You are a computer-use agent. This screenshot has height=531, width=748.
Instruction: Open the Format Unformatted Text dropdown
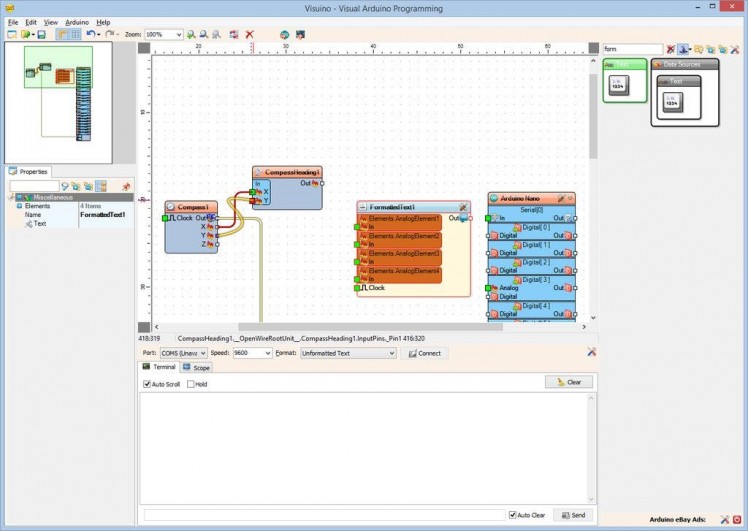point(348,353)
